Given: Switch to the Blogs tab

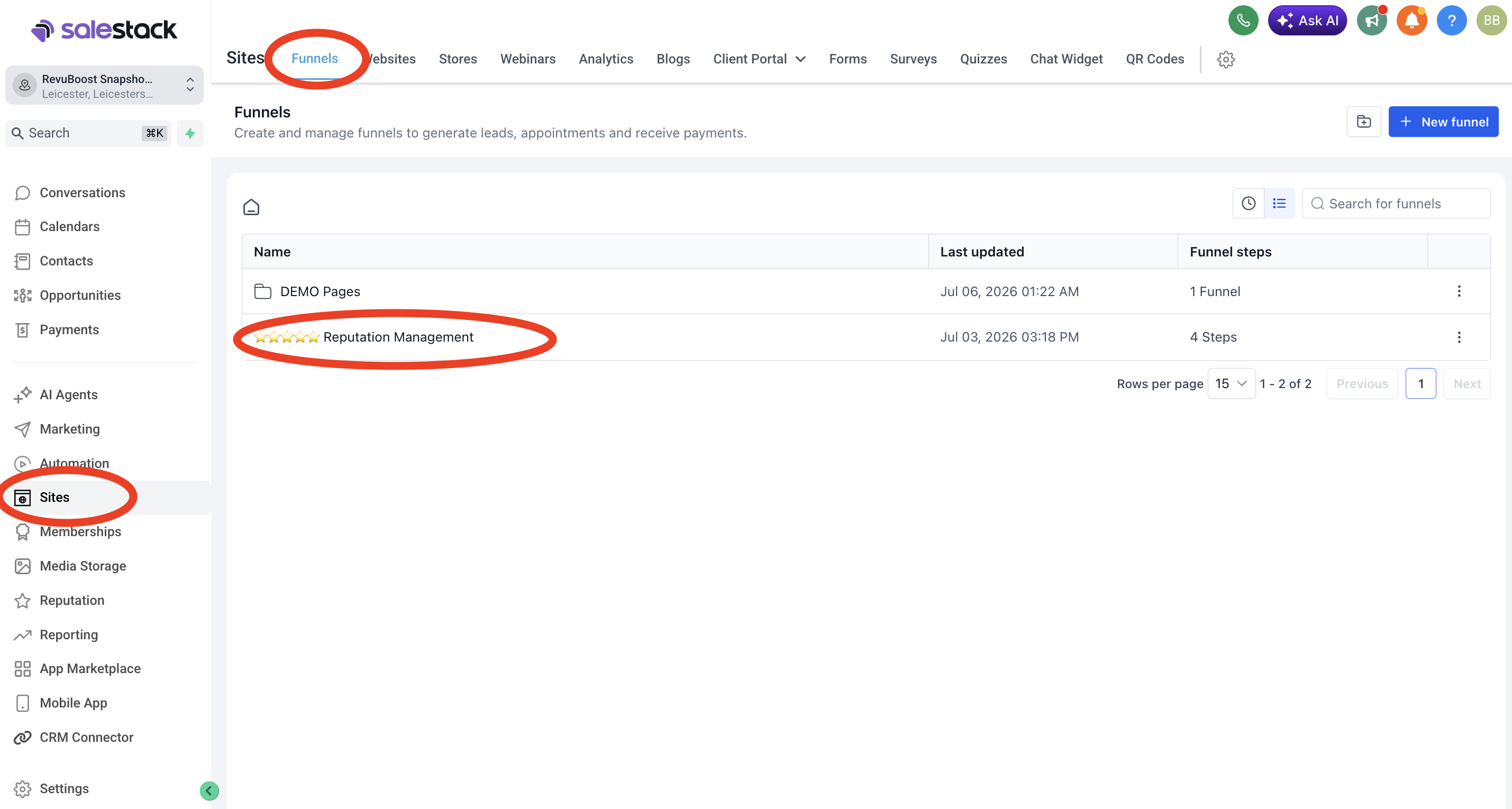Looking at the screenshot, I should coord(672,59).
